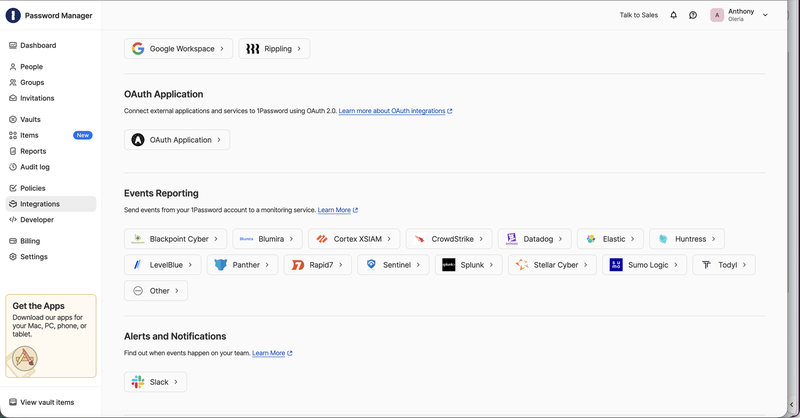Click the 1Password logo icon
Viewport: 800px width, 418px height.
[13, 15]
